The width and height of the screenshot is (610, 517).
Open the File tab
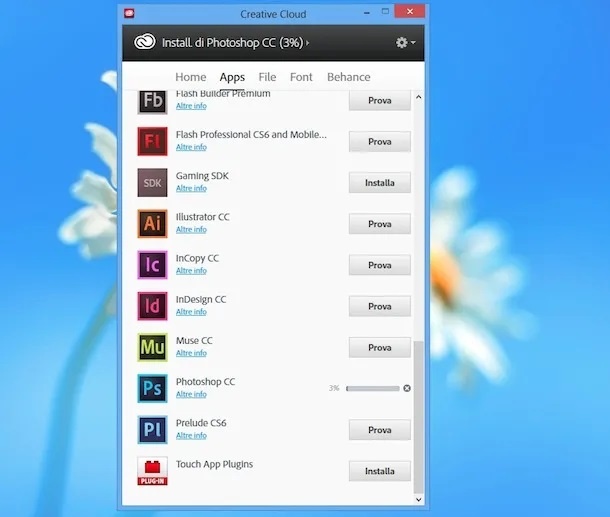coord(267,77)
